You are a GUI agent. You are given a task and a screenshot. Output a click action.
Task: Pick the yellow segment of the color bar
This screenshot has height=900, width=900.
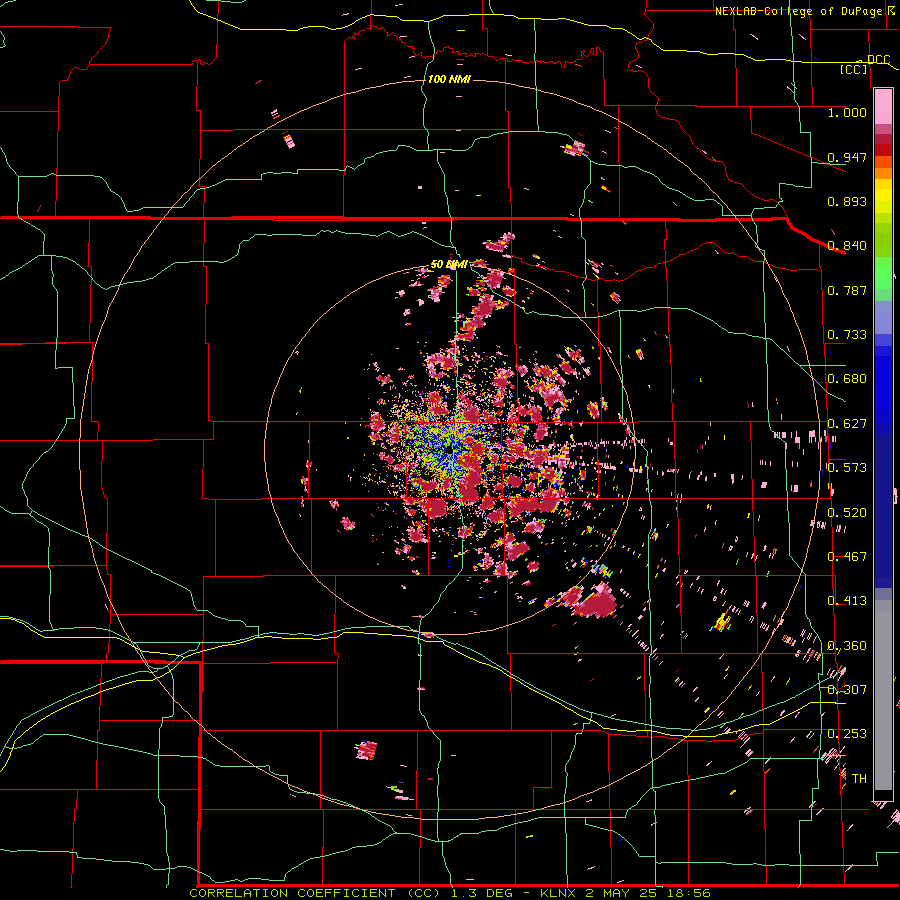click(x=883, y=201)
